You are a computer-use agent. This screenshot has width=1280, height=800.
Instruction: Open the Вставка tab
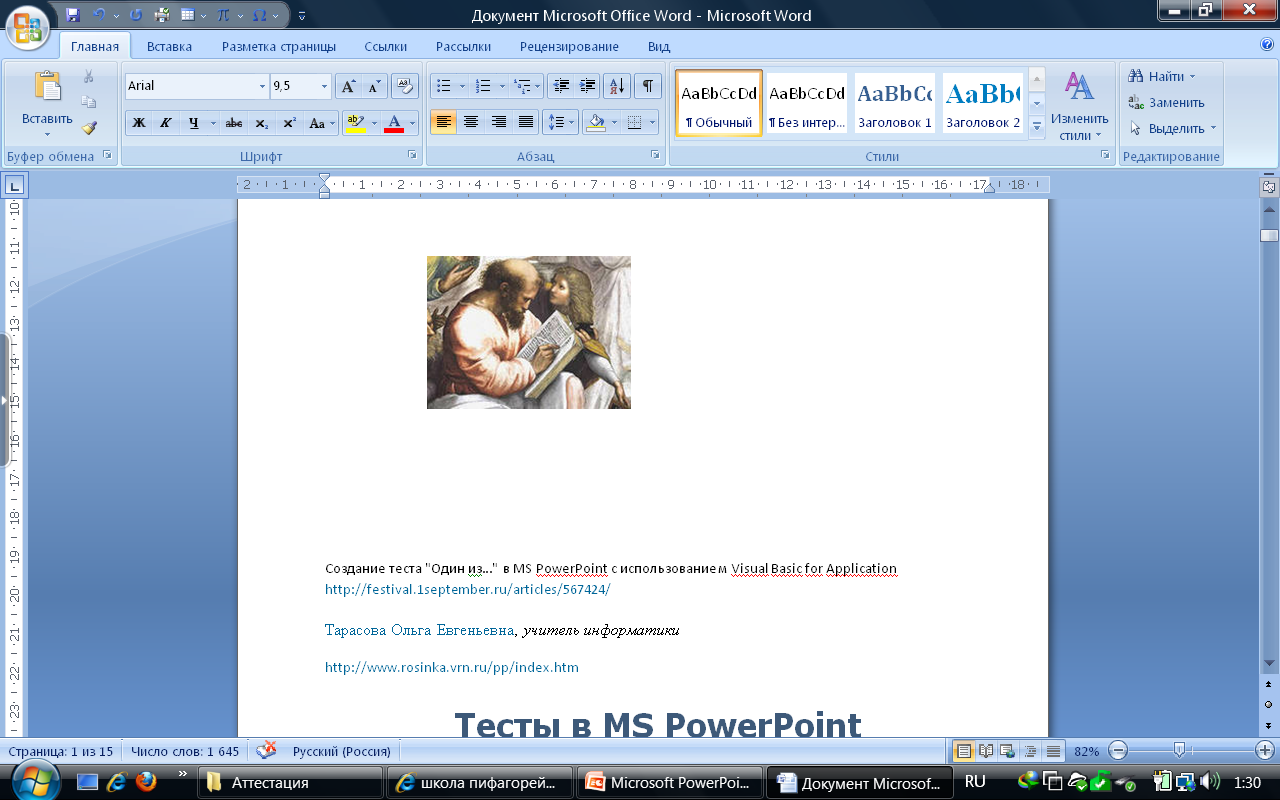(169, 46)
